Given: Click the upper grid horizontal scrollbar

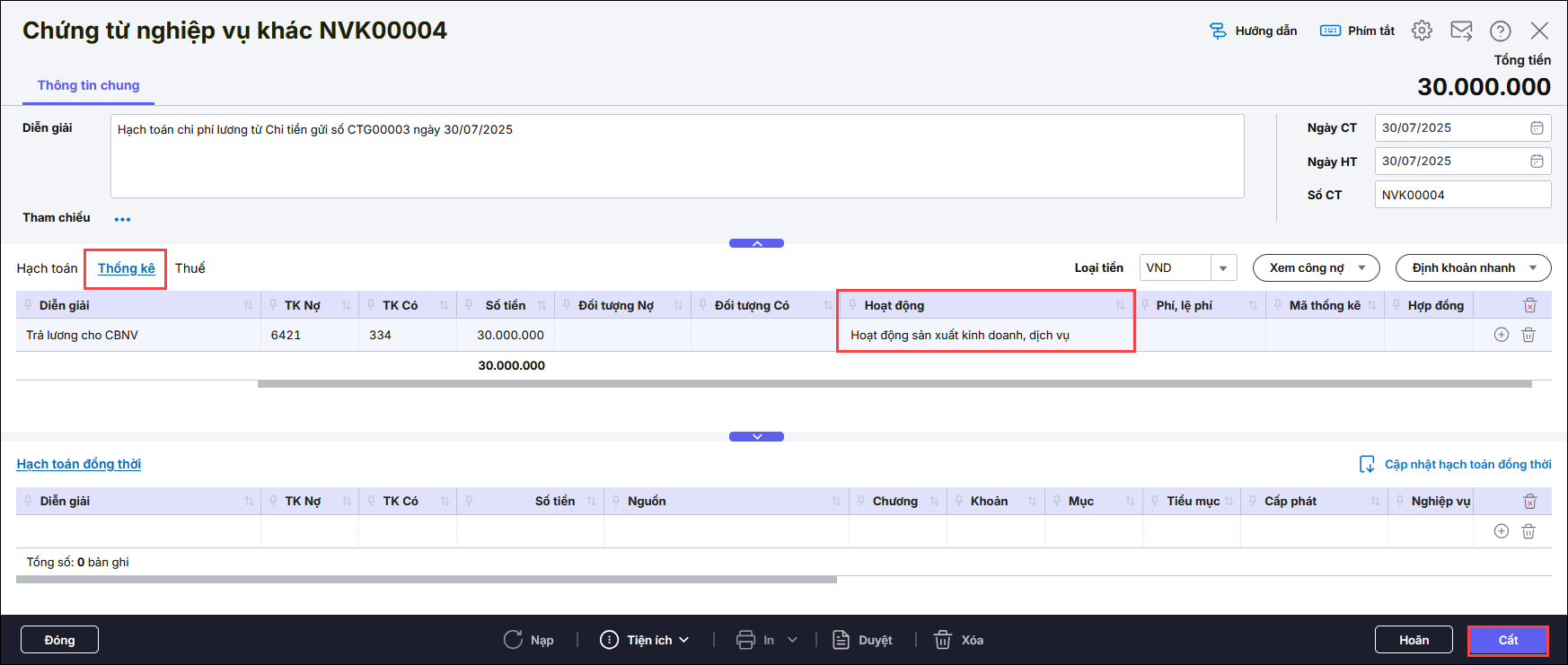Looking at the screenshot, I should 894,384.
